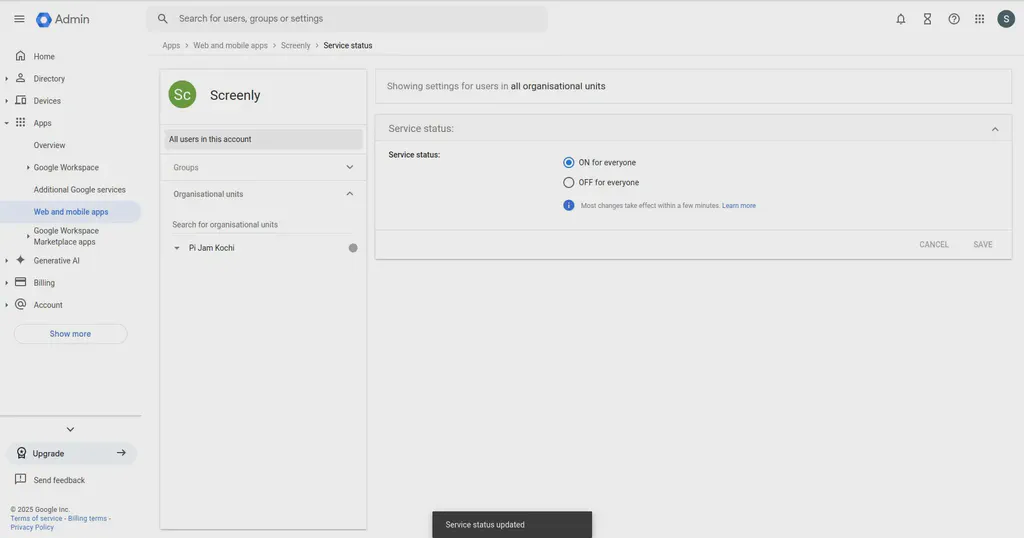Select ON for everyone
This screenshot has height=538, width=1024.
coord(569,163)
